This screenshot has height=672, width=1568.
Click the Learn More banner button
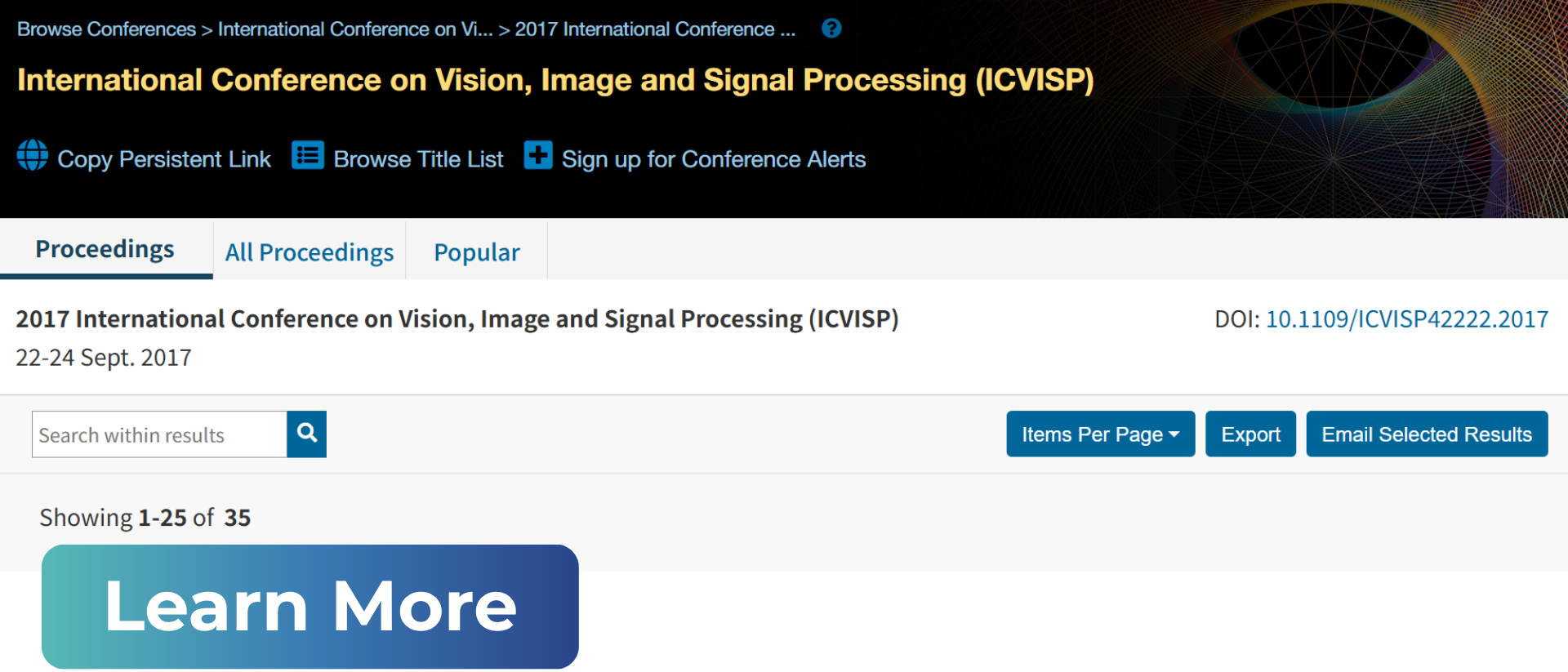[310, 607]
